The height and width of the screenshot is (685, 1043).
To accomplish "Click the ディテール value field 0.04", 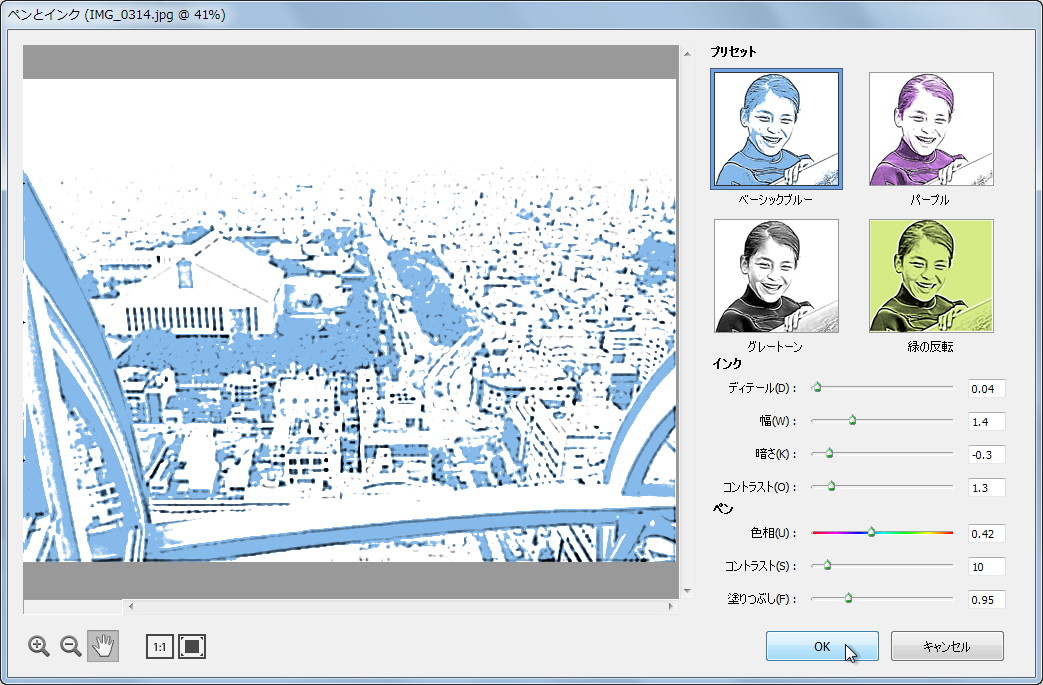I will 986,388.
